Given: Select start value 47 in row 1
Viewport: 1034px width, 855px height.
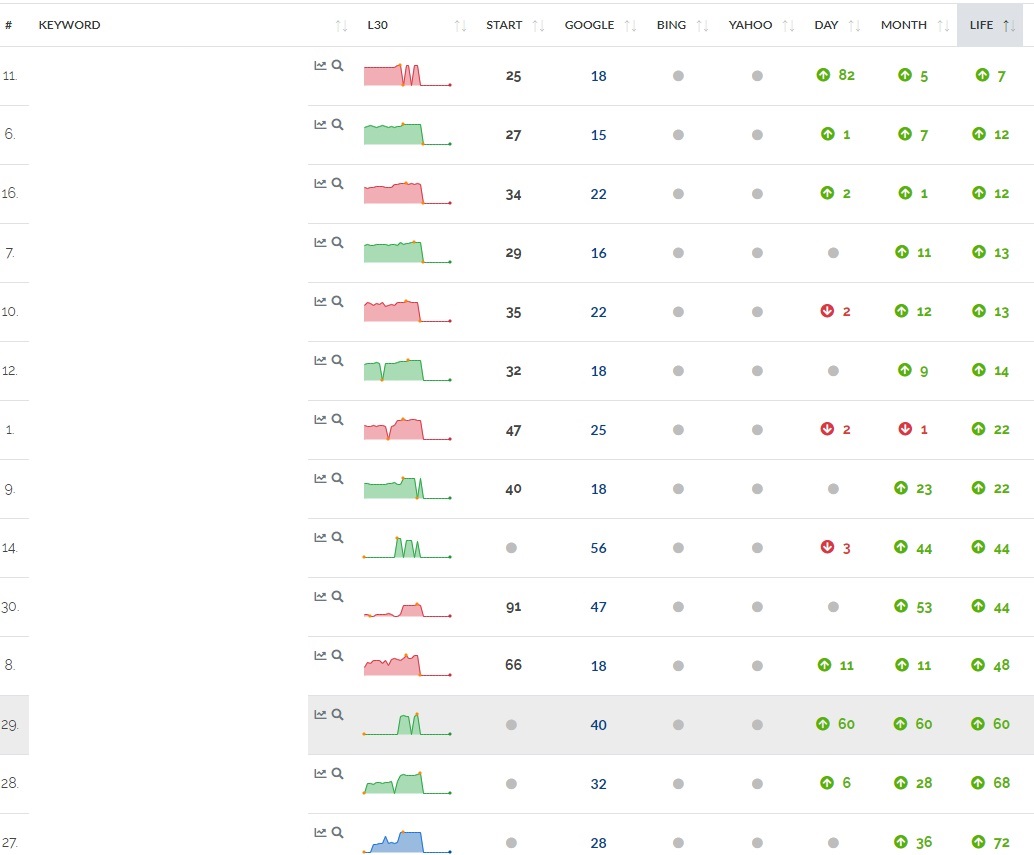Looking at the screenshot, I should (514, 430).
